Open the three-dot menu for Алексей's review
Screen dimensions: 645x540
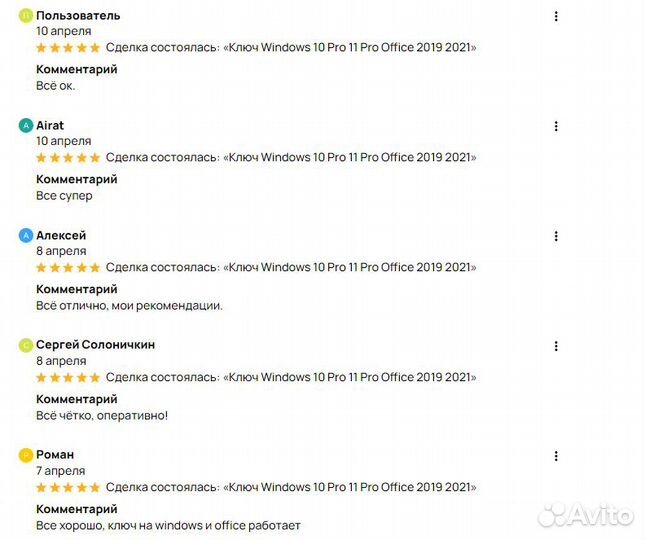pyautogui.click(x=556, y=236)
